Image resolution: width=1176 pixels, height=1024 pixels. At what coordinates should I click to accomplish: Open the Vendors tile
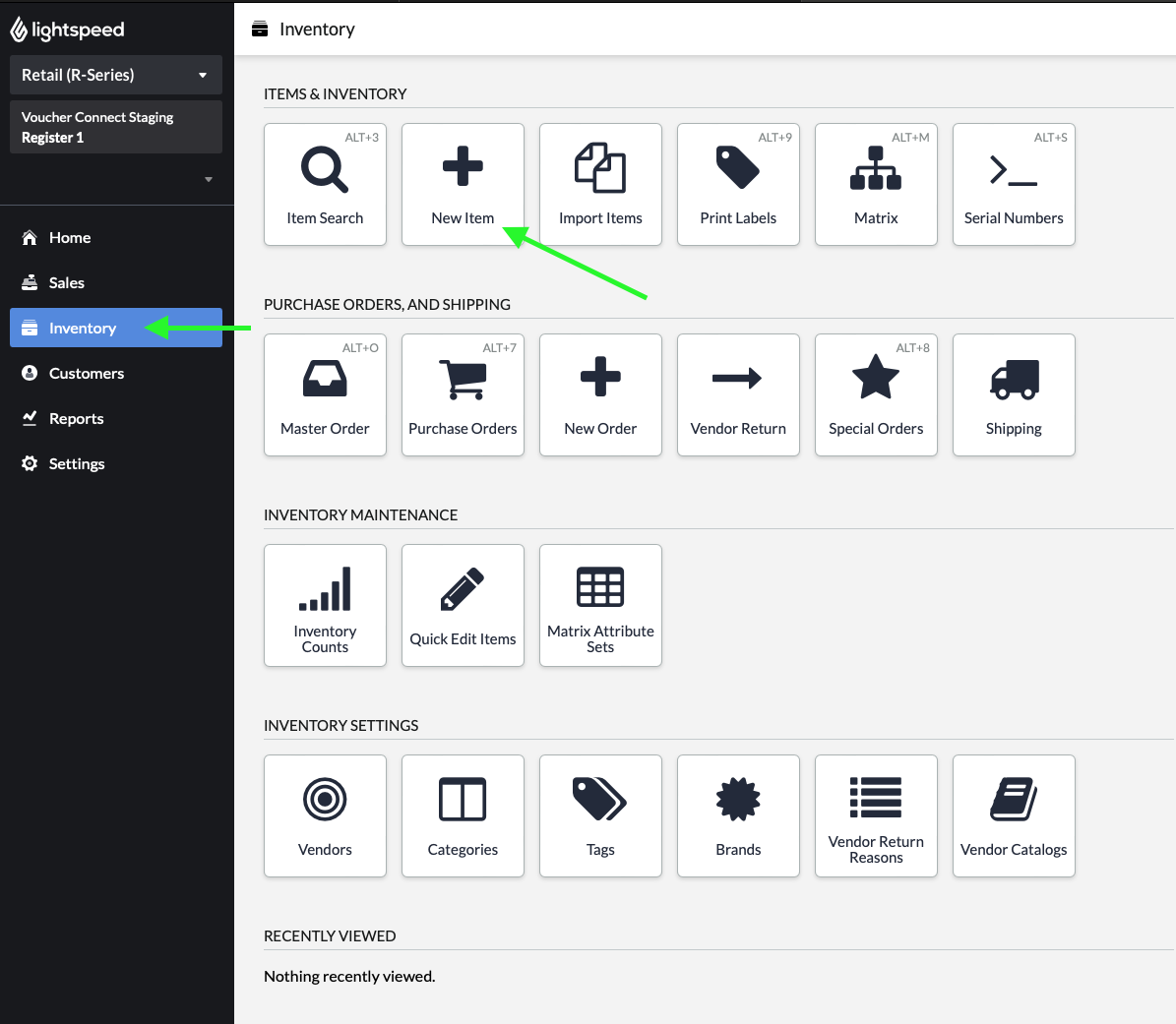325,815
